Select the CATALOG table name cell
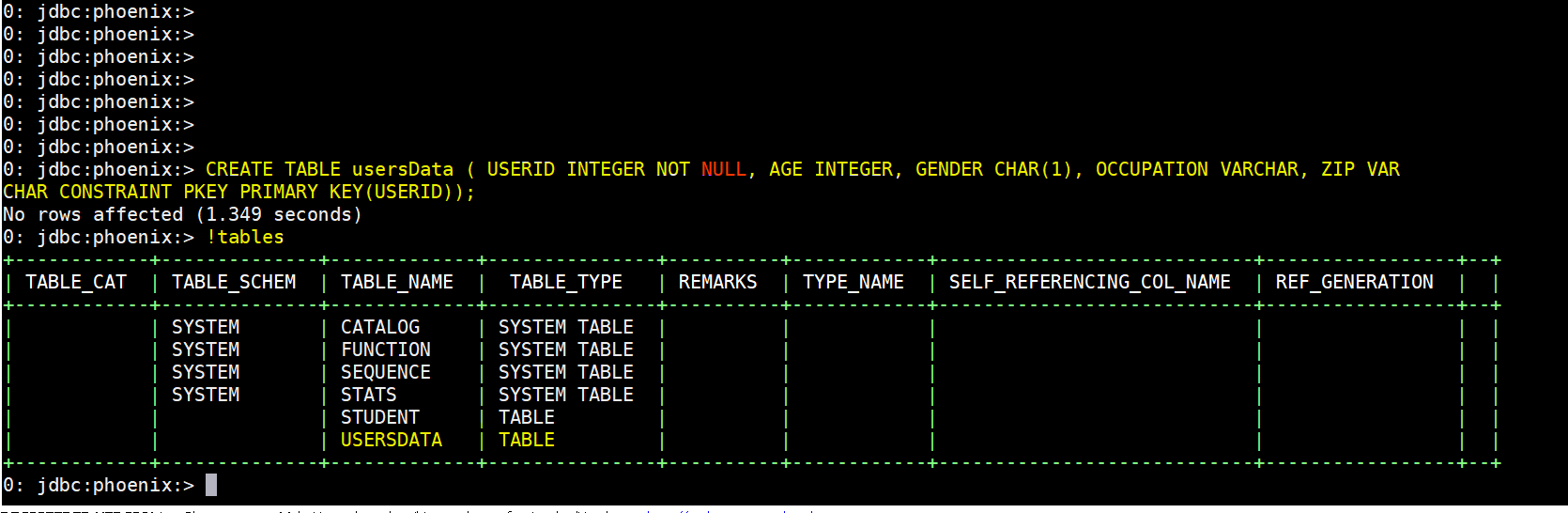This screenshot has height=513, width=1568. [379, 327]
